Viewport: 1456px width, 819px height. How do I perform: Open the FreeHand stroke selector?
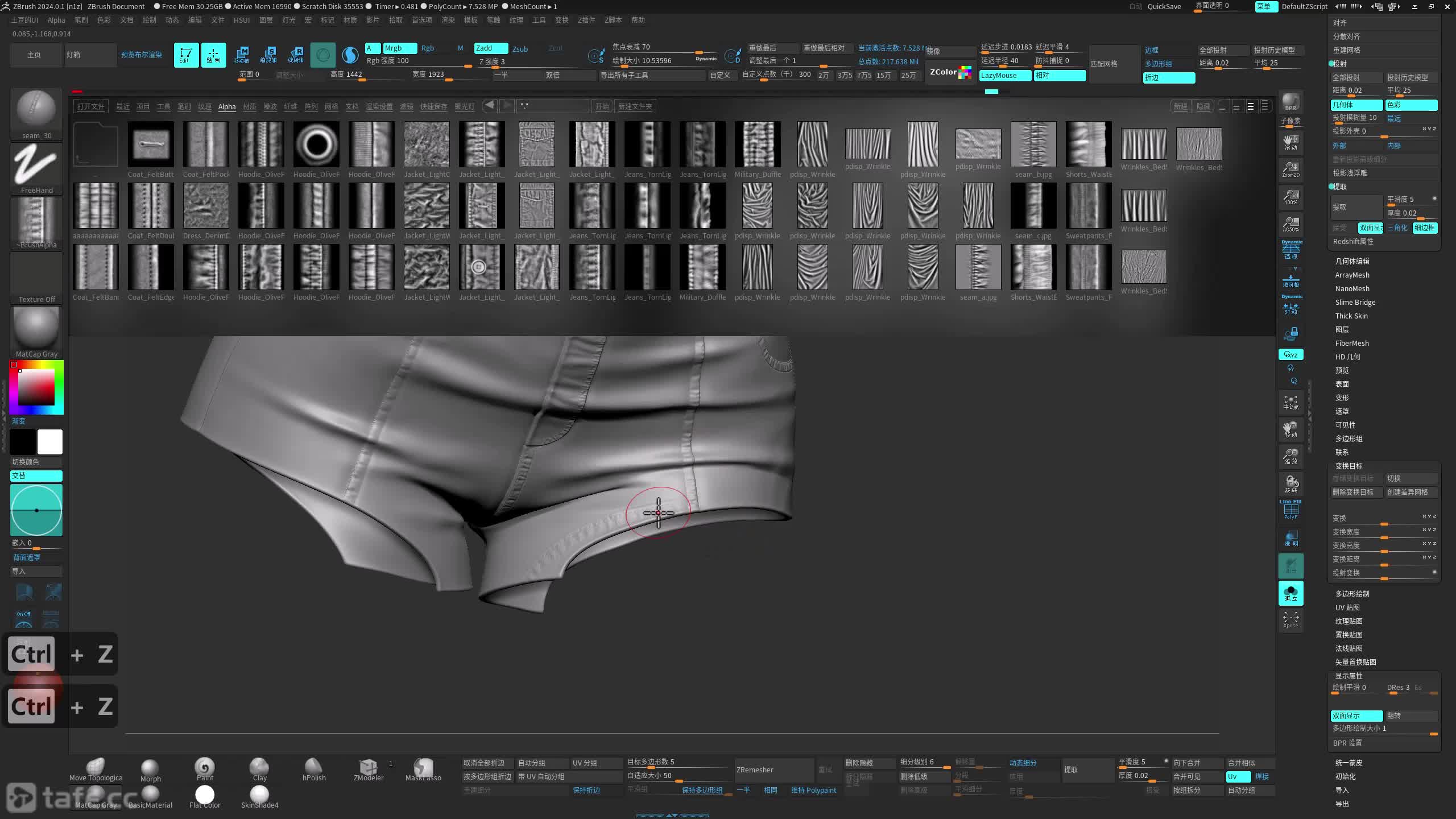[36, 168]
